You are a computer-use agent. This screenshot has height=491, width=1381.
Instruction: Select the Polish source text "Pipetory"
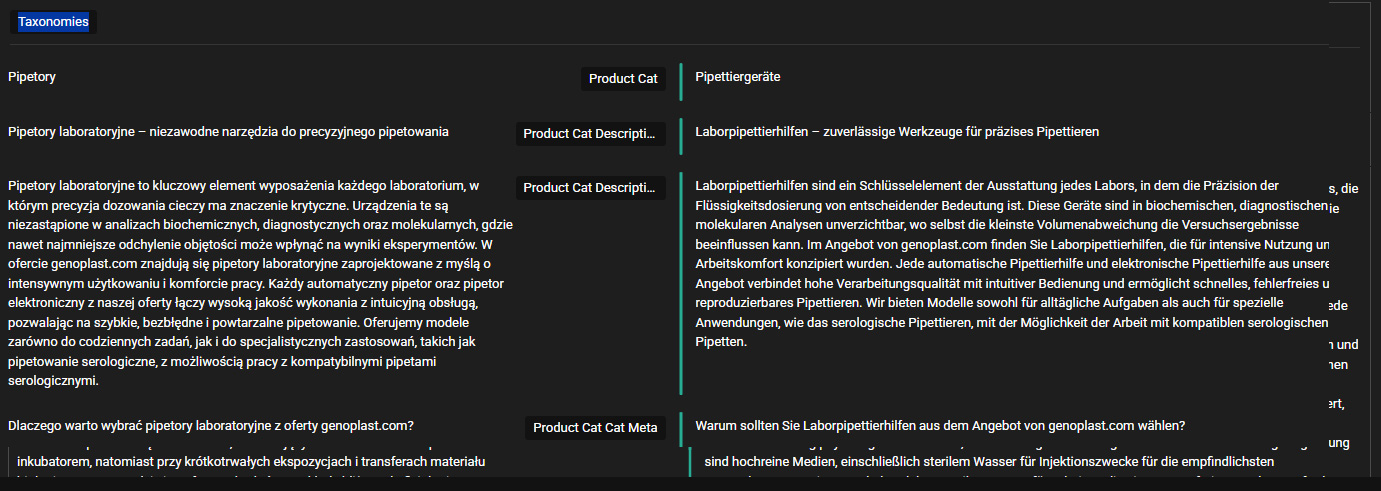[32, 77]
